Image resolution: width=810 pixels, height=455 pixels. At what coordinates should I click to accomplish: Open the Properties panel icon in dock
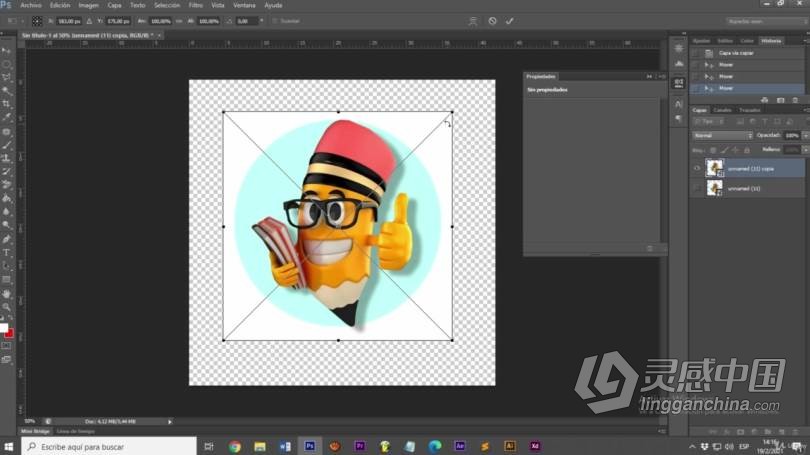click(x=679, y=83)
